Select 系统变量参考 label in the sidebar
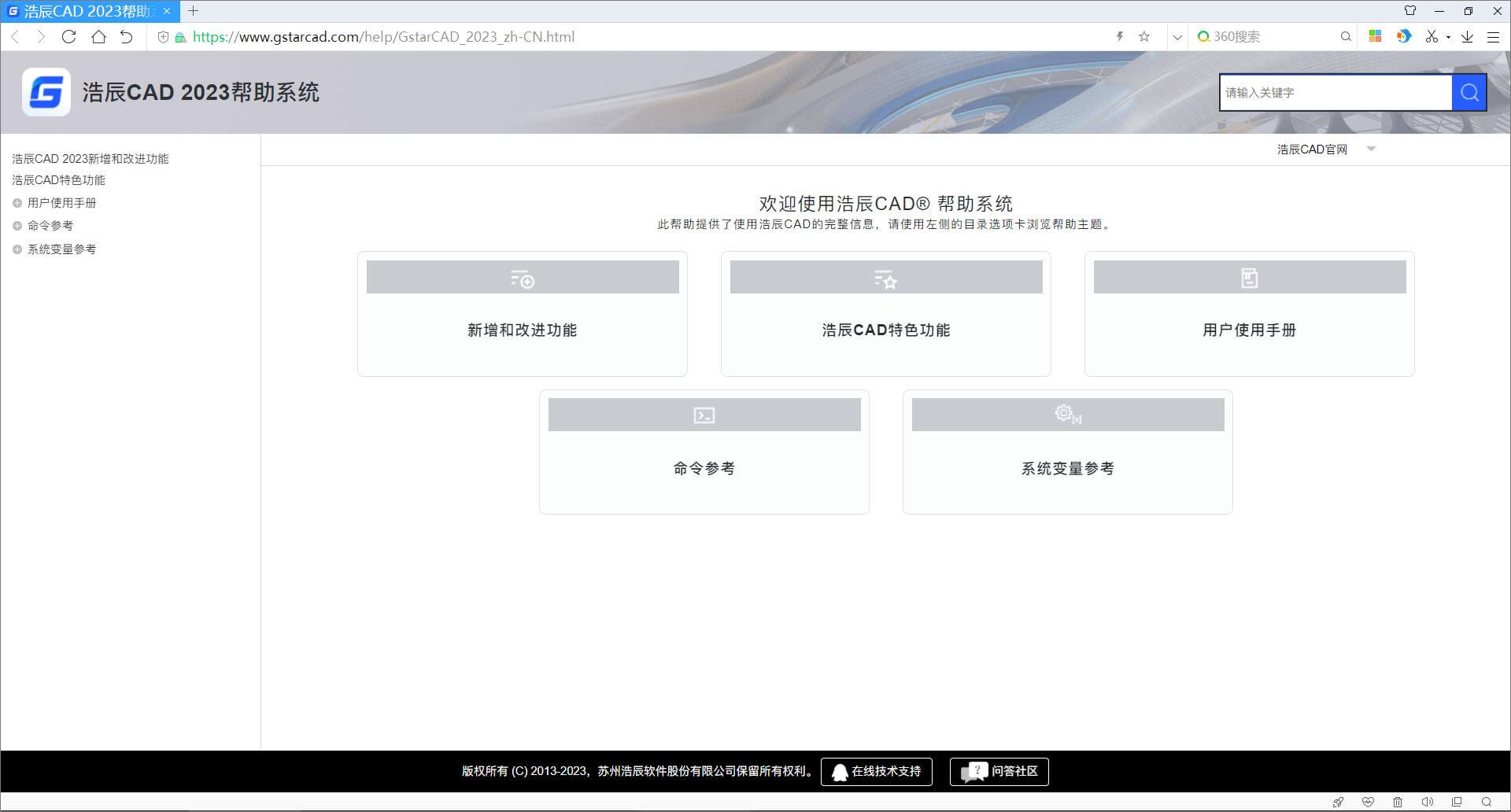 [62, 249]
